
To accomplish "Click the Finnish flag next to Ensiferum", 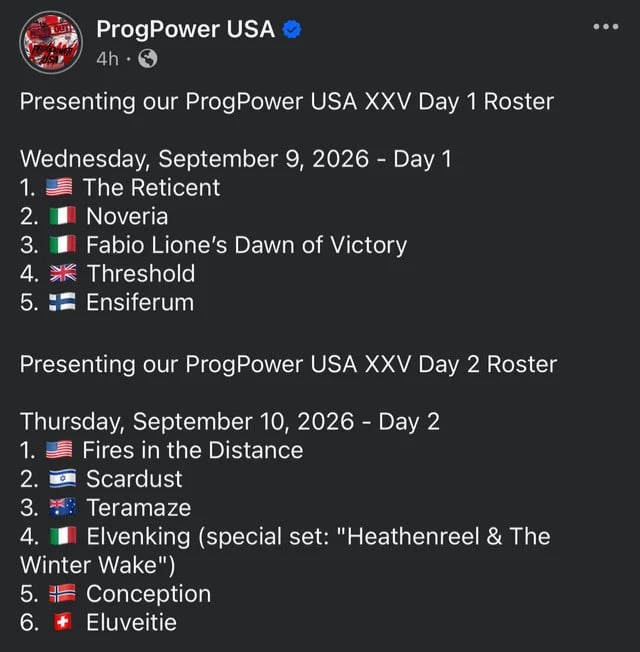I will pos(63,303).
